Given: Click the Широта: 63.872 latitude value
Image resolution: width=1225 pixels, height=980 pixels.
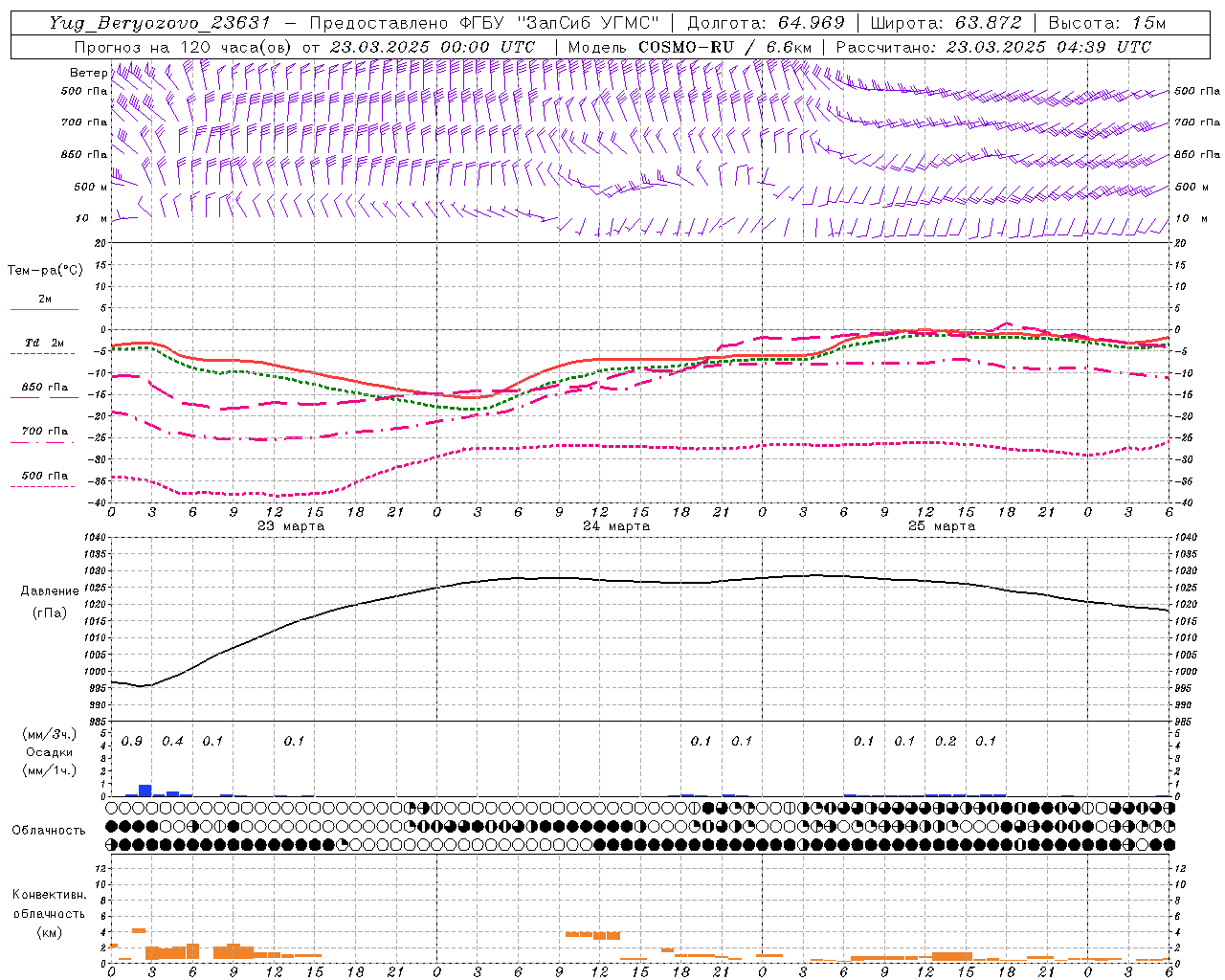Looking at the screenshot, I should coord(946,23).
